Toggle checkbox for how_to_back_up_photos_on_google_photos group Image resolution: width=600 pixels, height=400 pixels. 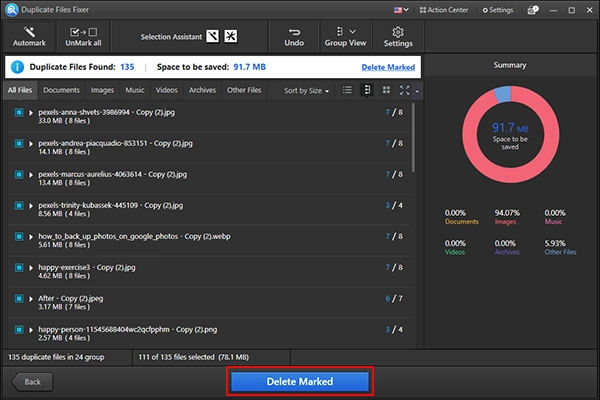(x=19, y=237)
